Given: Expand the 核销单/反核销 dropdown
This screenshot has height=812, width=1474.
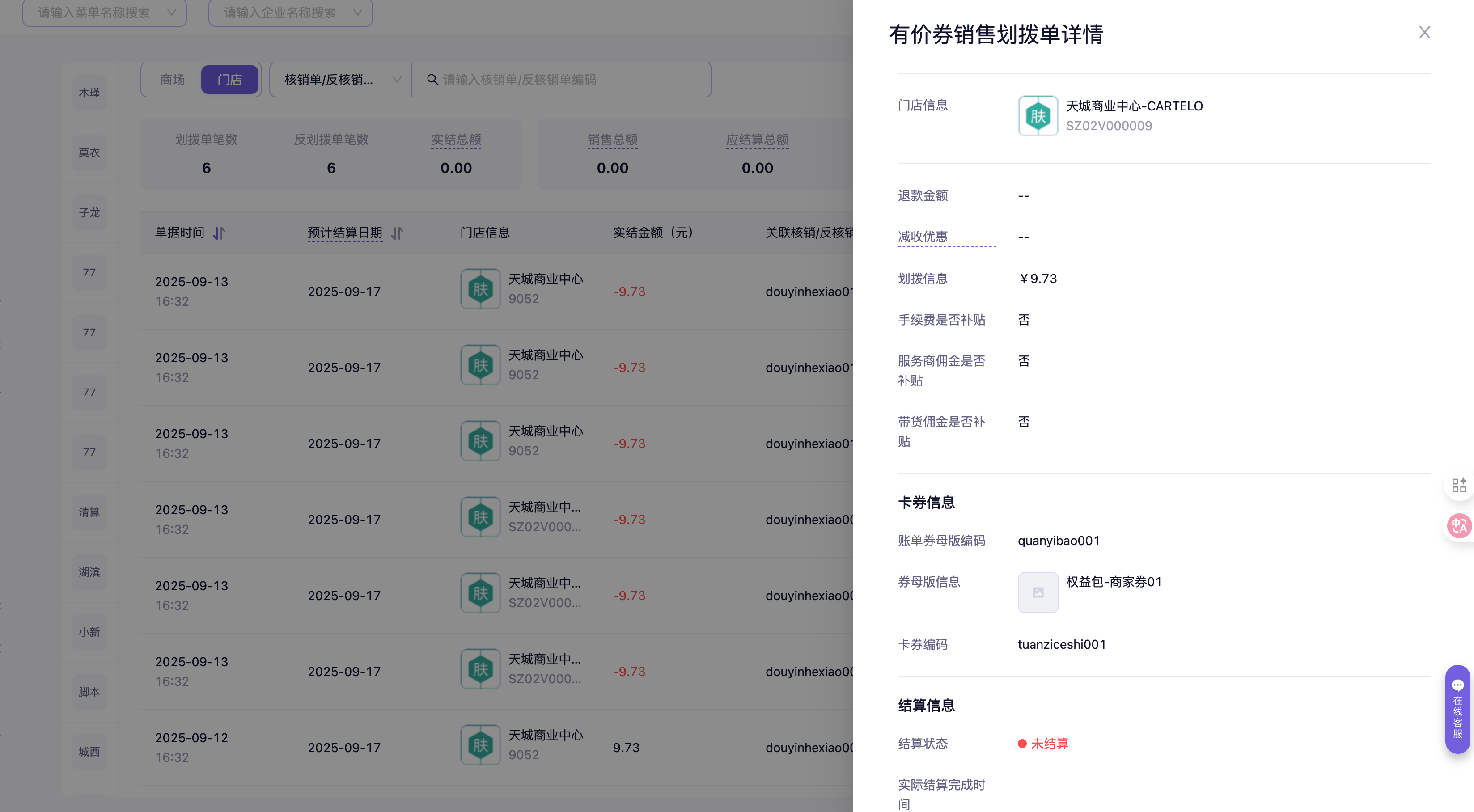Looking at the screenshot, I should click(x=341, y=80).
